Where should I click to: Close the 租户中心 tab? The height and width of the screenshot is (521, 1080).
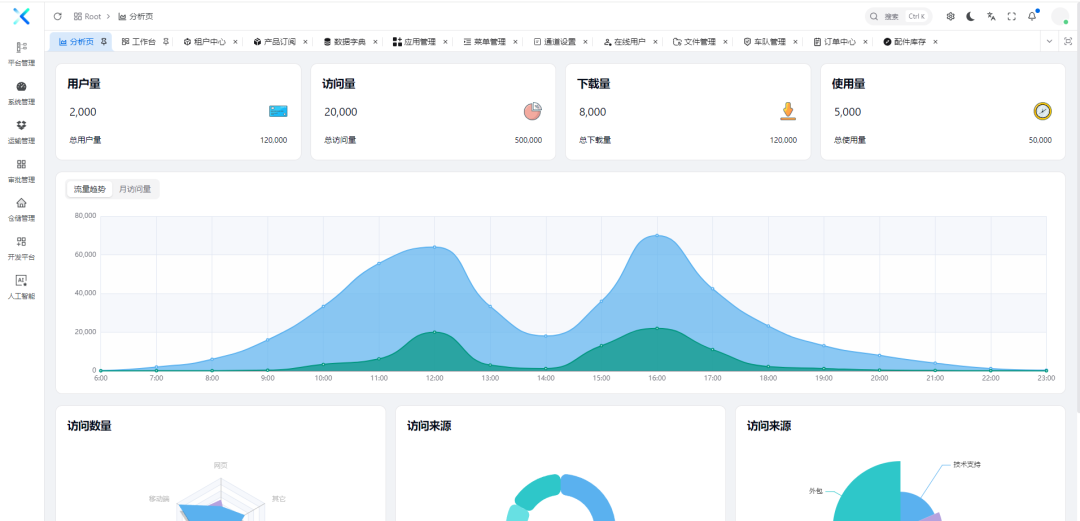(x=235, y=42)
